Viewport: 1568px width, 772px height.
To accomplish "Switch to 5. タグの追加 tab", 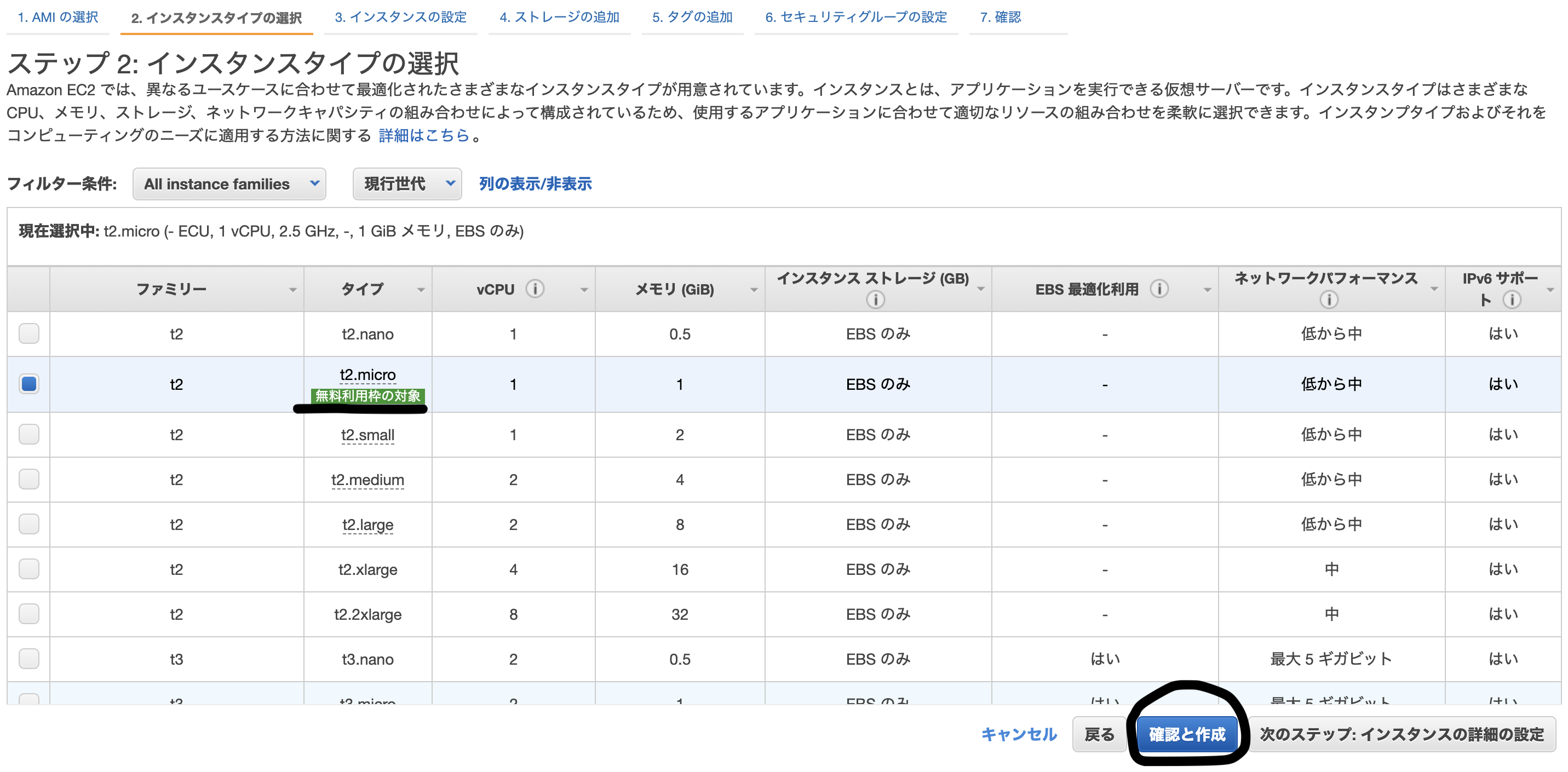I will click(692, 17).
